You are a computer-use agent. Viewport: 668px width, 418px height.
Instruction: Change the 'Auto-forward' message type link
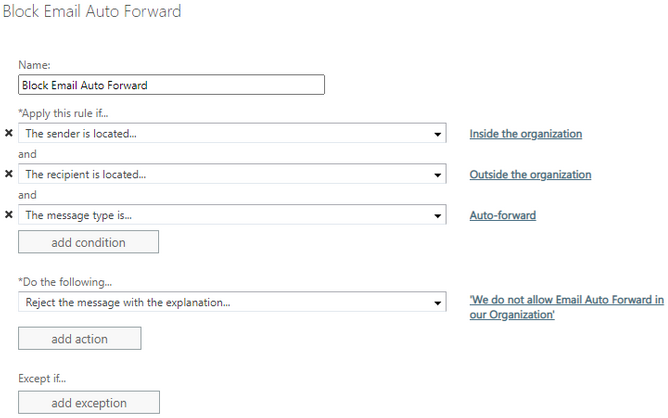click(x=502, y=215)
